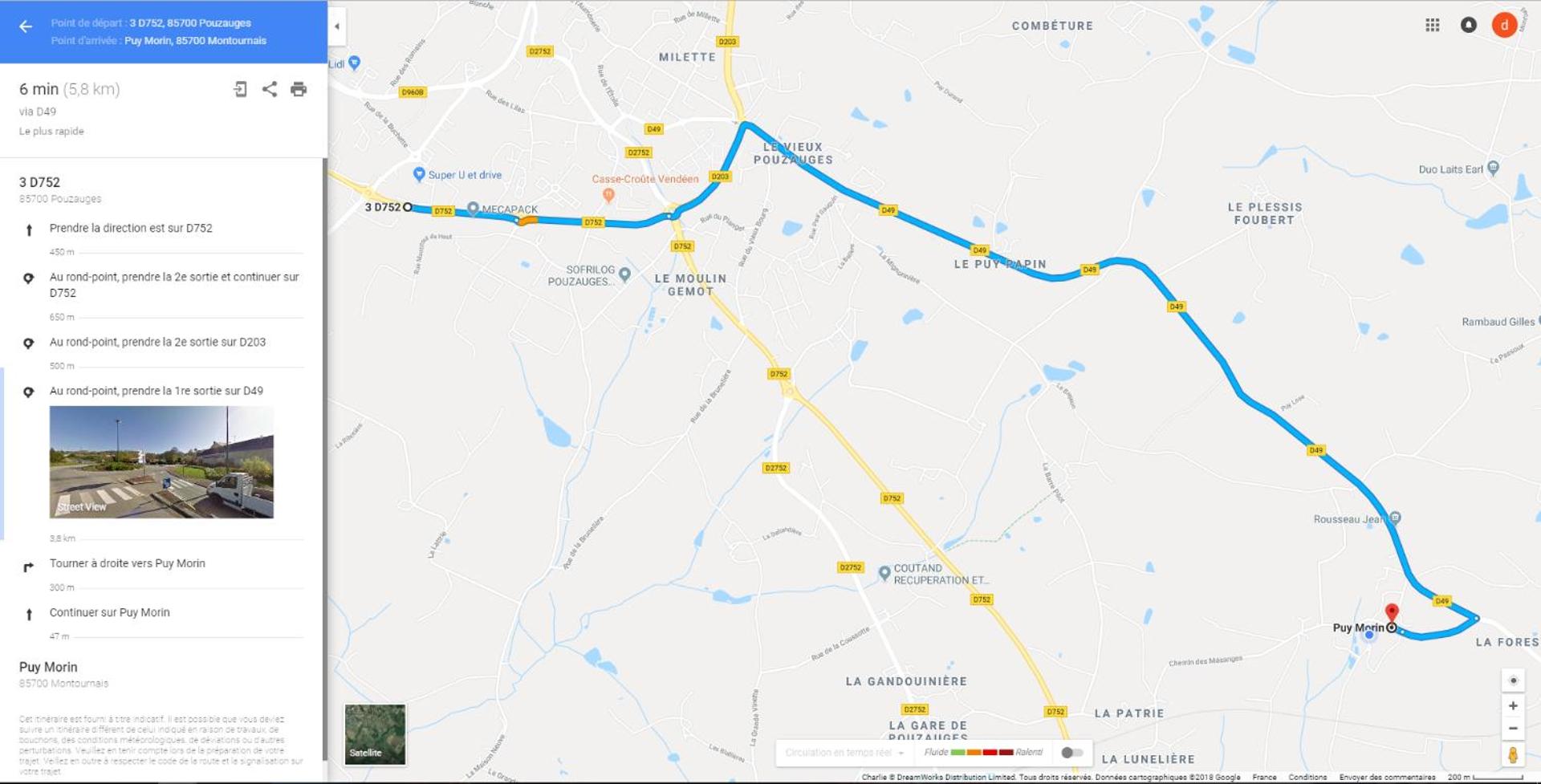Open the notifications bell icon
This screenshot has width=1541, height=784.
[x=1469, y=25]
